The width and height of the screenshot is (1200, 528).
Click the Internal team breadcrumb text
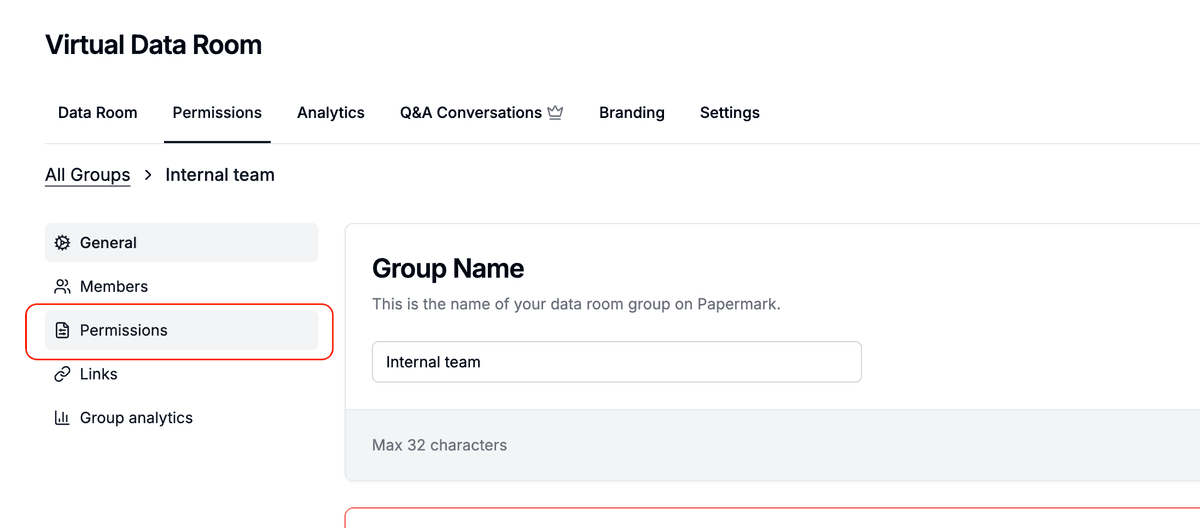(x=220, y=175)
